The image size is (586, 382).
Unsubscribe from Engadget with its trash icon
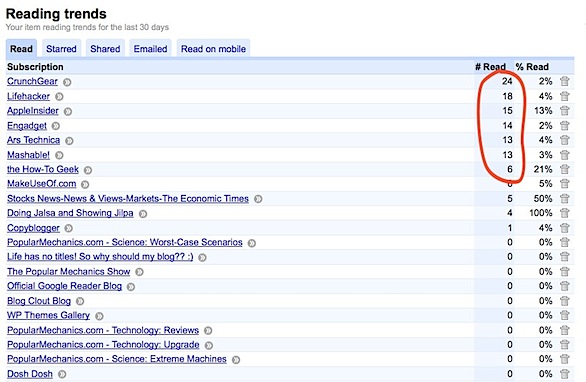(565, 126)
